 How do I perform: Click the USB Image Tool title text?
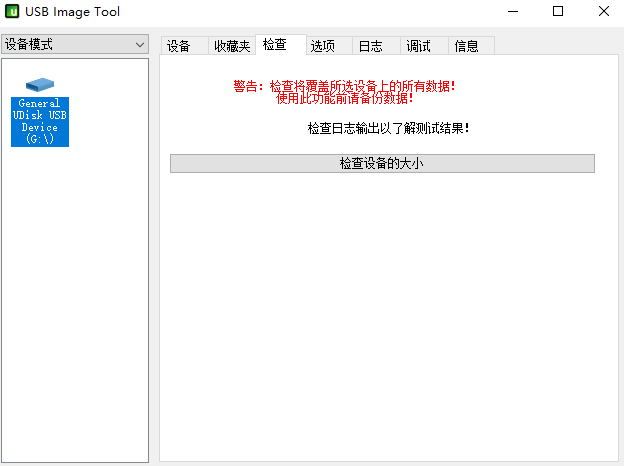coord(75,12)
